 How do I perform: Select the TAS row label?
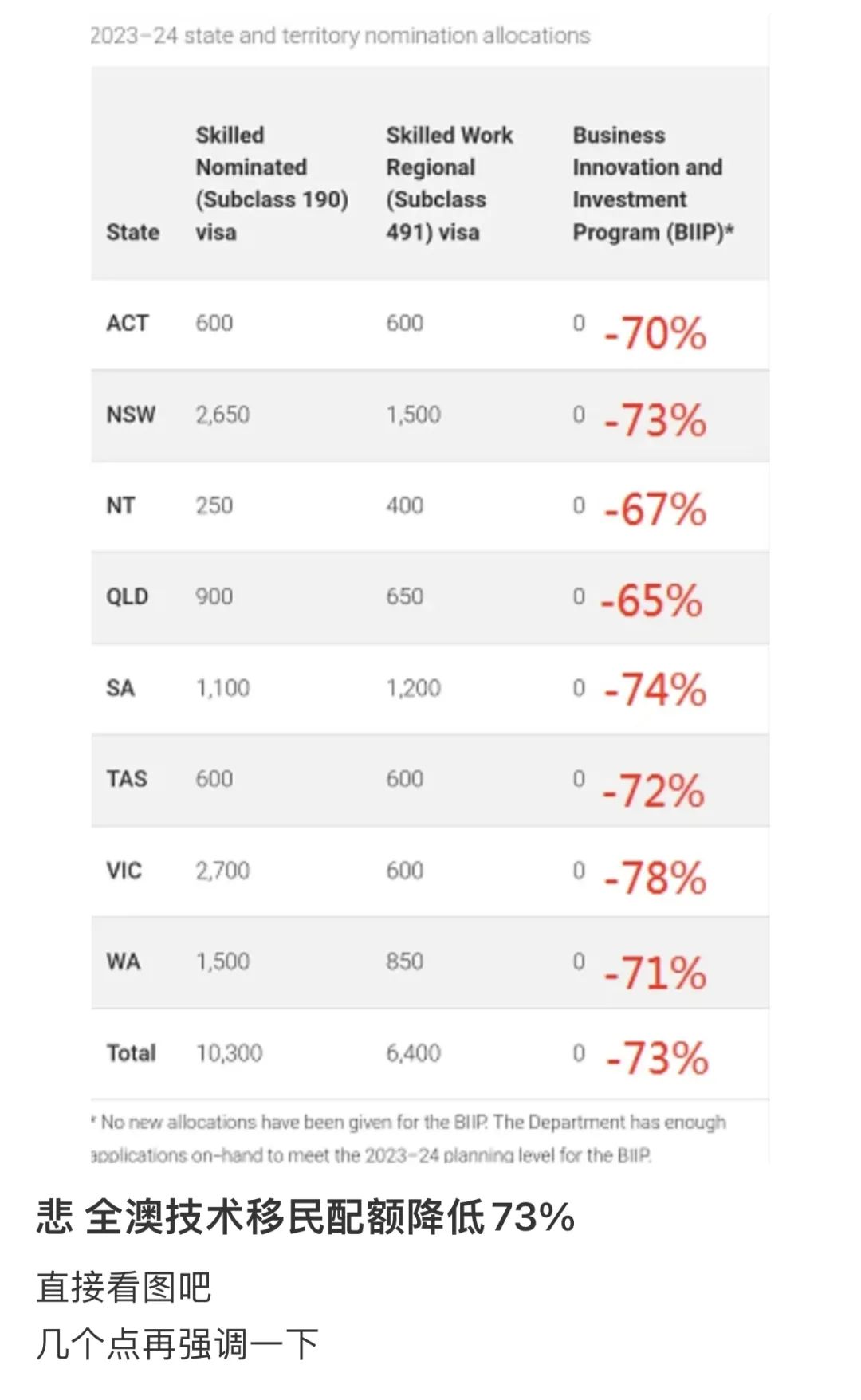(128, 779)
